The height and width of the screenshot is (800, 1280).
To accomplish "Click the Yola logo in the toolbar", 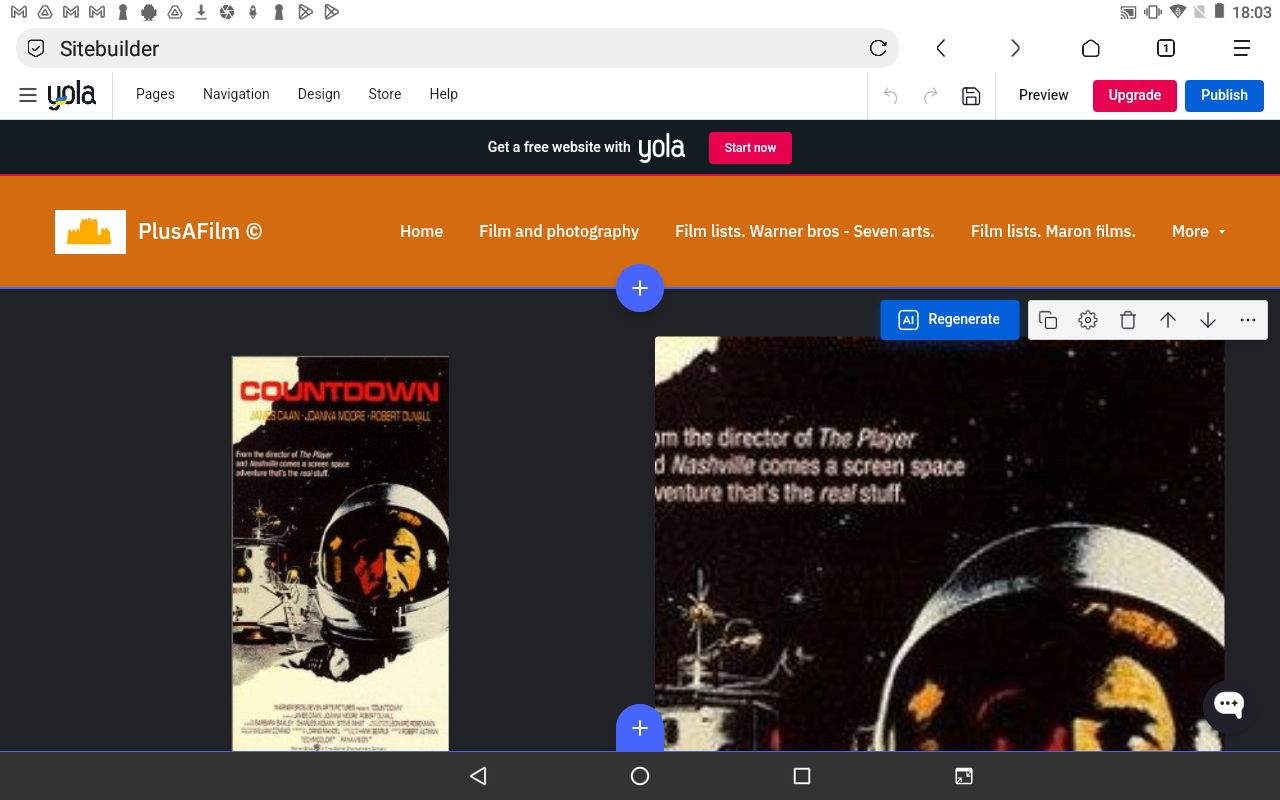I will pyautogui.click(x=72, y=95).
